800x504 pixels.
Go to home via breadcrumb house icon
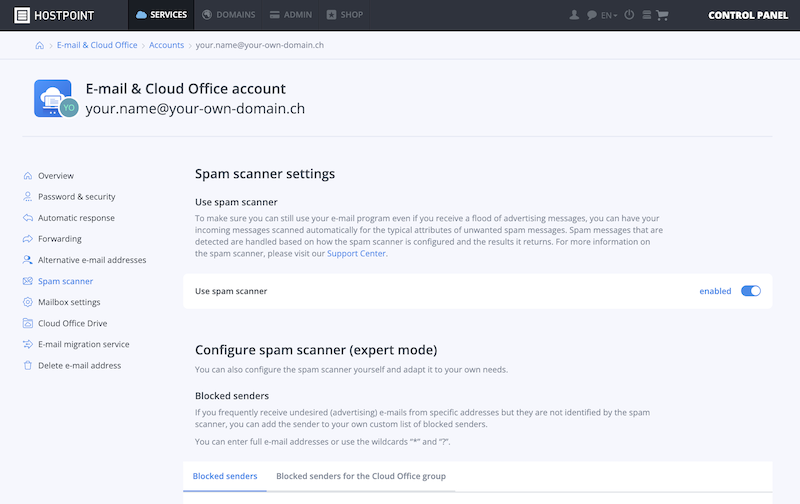[39, 45]
